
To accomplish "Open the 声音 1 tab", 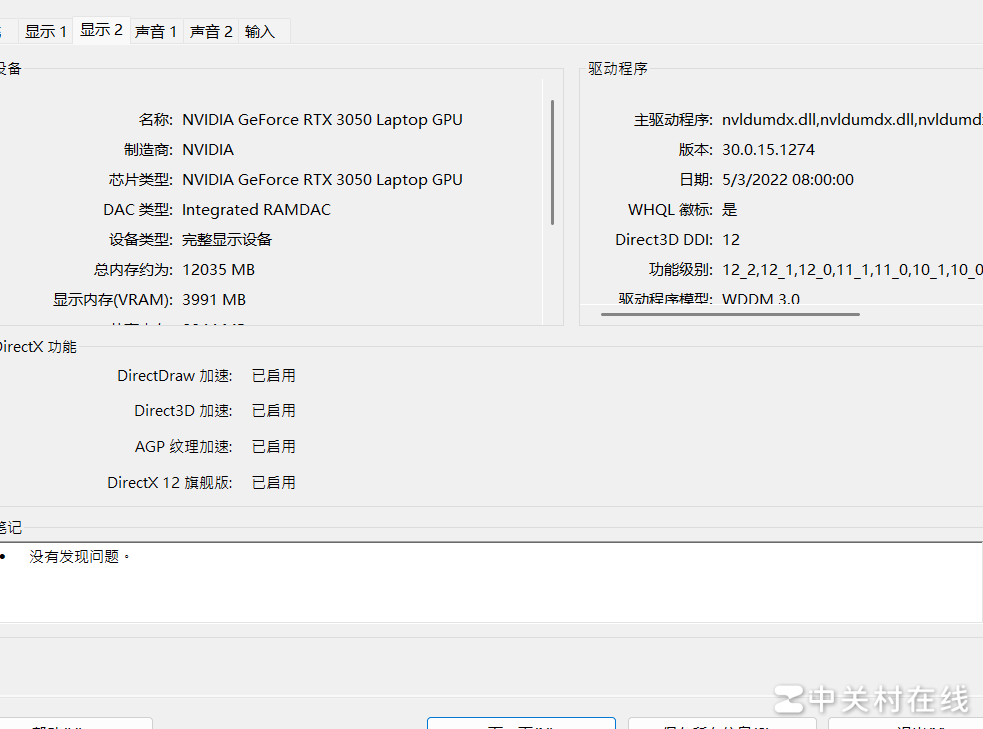I will (156, 31).
